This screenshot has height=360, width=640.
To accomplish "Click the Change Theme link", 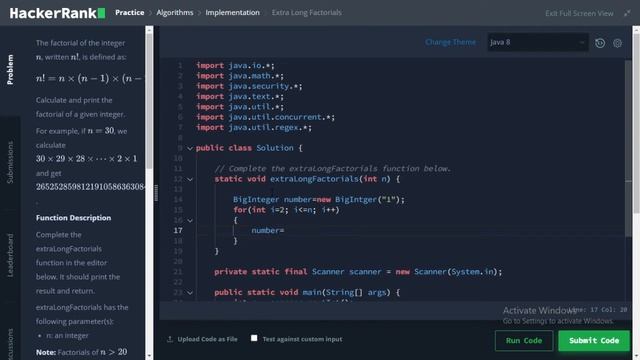I will tap(450, 42).
